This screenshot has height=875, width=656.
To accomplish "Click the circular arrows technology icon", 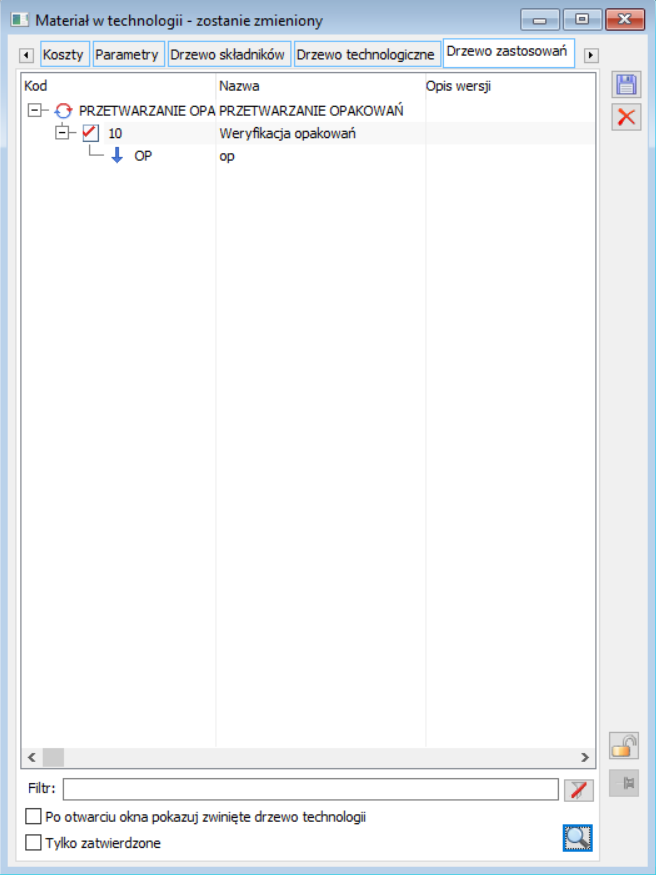I will tap(63, 110).
